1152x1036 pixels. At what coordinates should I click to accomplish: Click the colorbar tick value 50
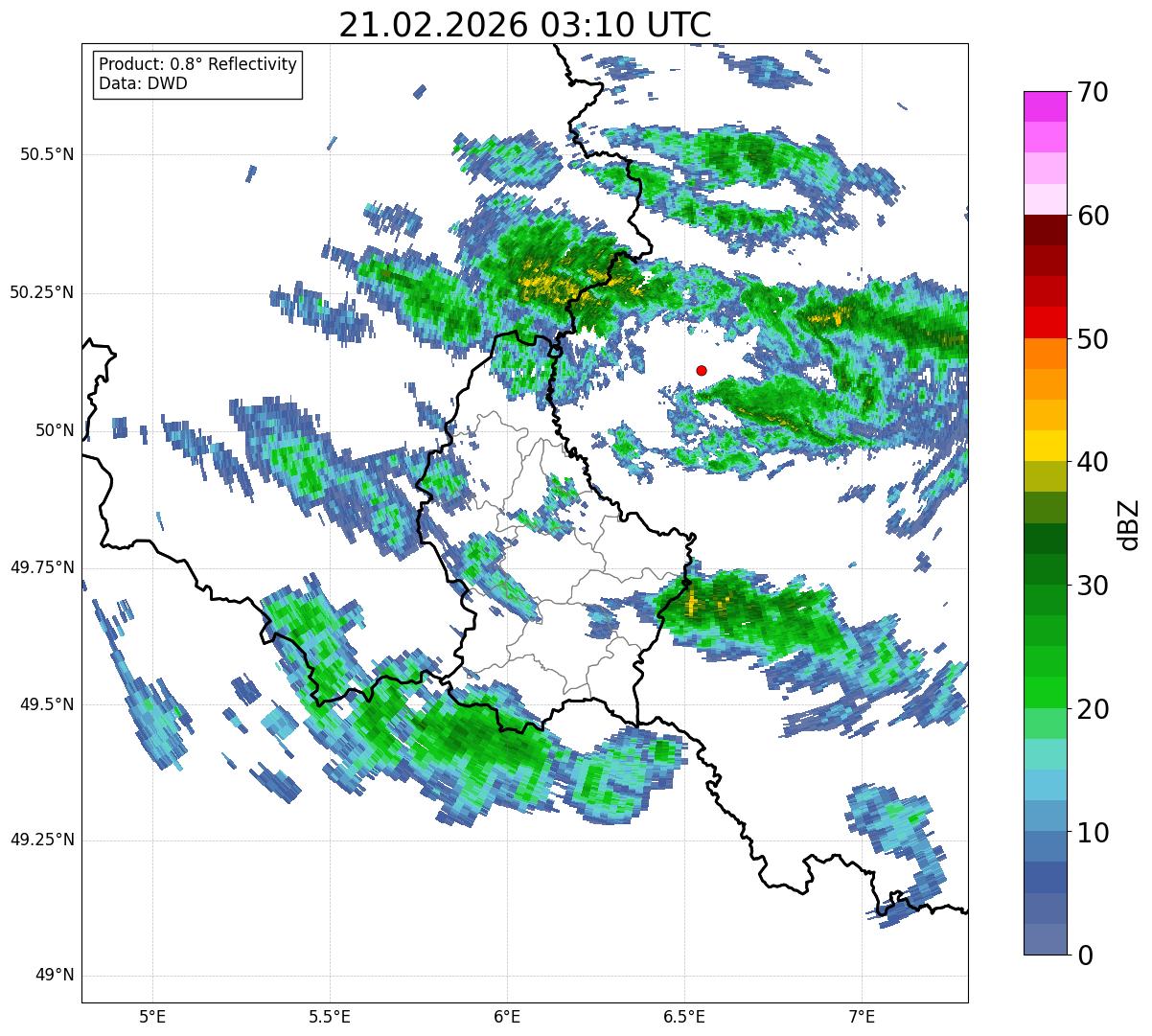1093,339
